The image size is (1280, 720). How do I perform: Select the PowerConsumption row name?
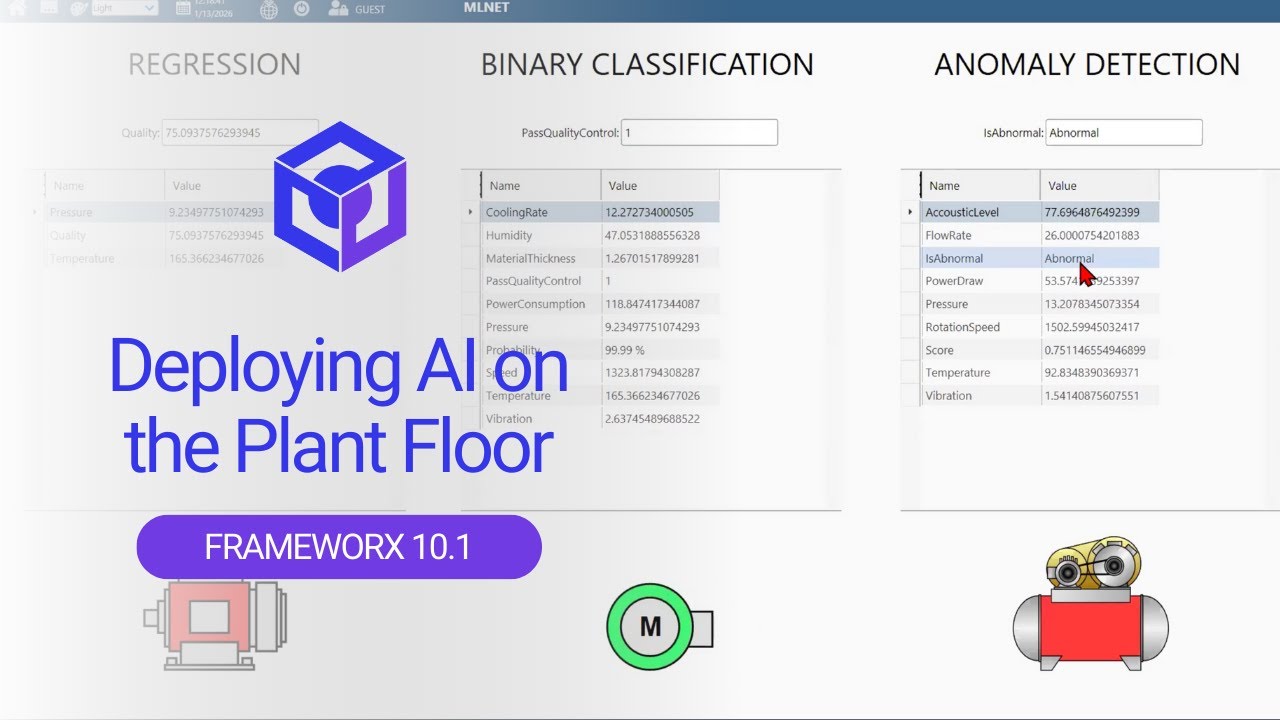[x=535, y=304]
